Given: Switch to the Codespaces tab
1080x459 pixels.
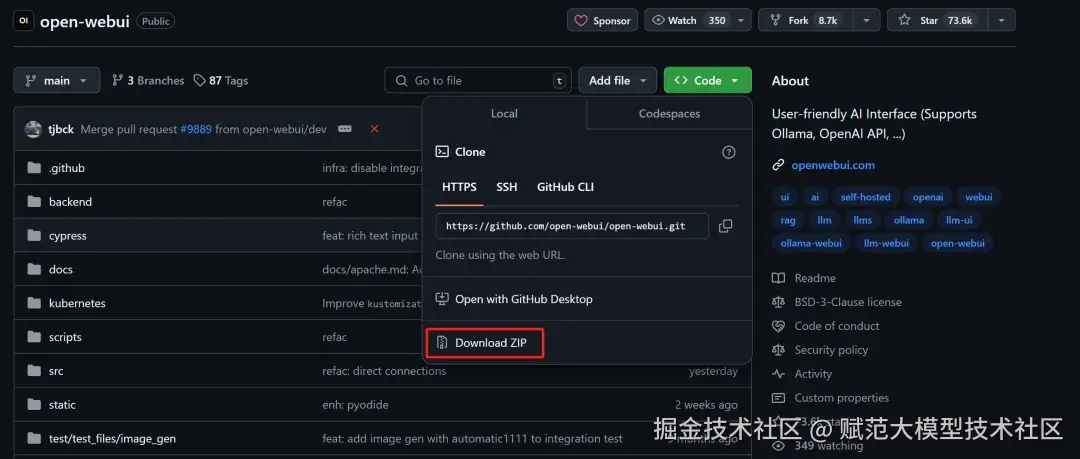Looking at the screenshot, I should coord(669,114).
